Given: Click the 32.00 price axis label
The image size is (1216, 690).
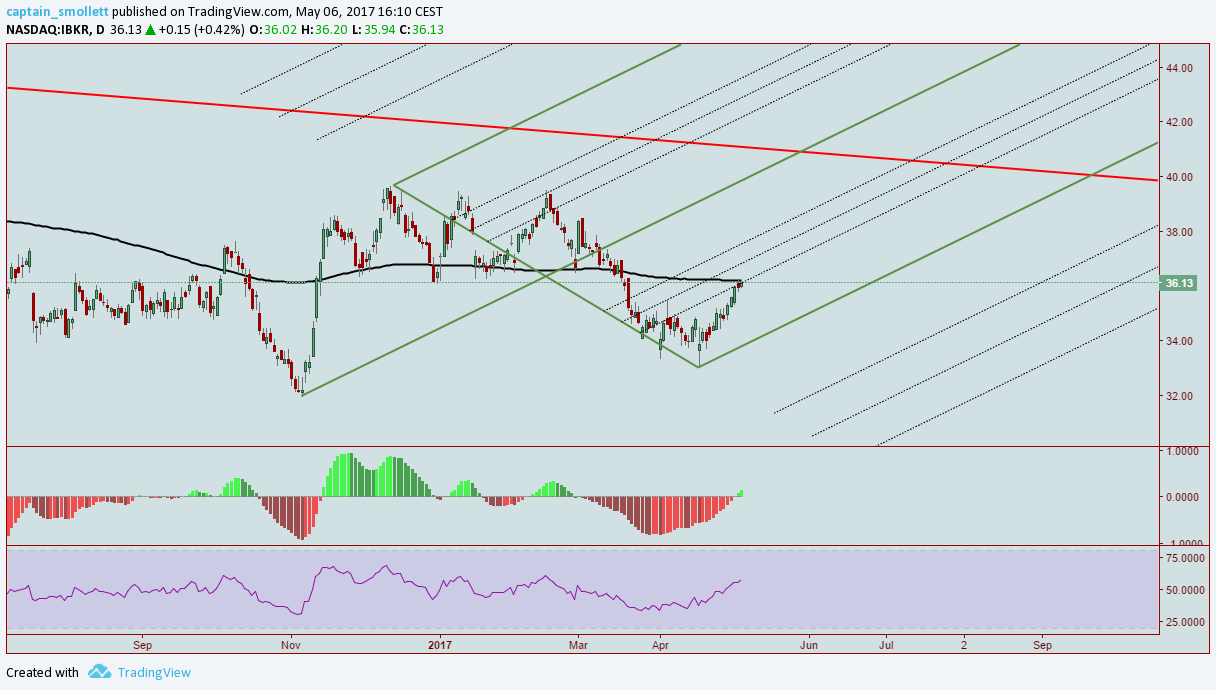Looking at the screenshot, I should click(1180, 396).
